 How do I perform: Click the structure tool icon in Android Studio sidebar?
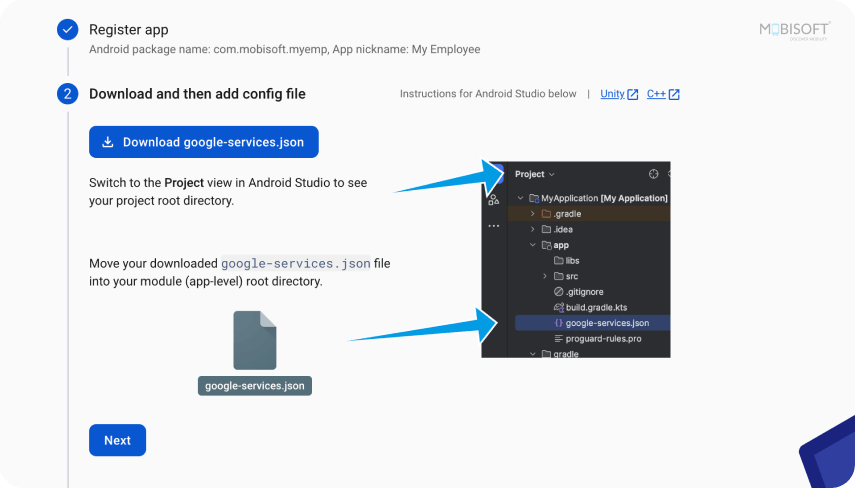click(493, 200)
